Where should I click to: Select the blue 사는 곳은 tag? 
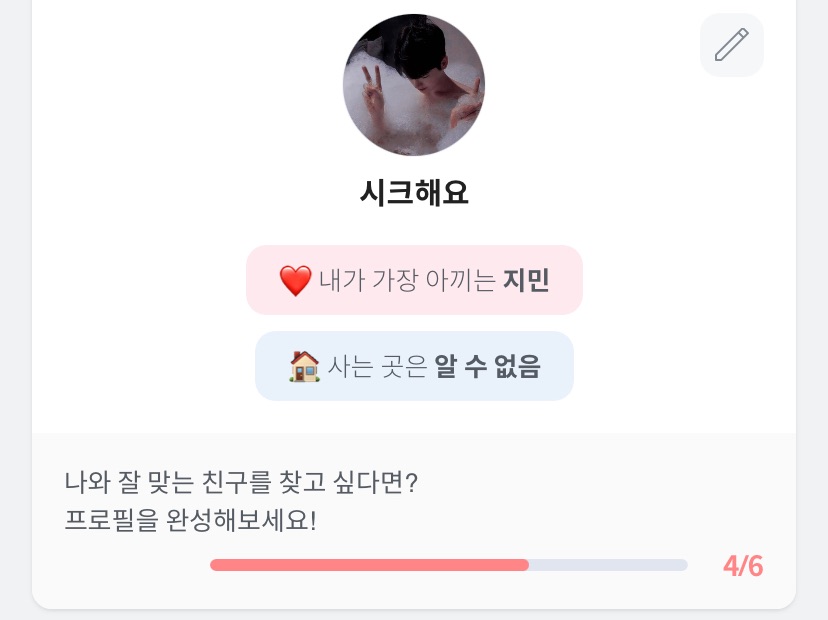[414, 366]
